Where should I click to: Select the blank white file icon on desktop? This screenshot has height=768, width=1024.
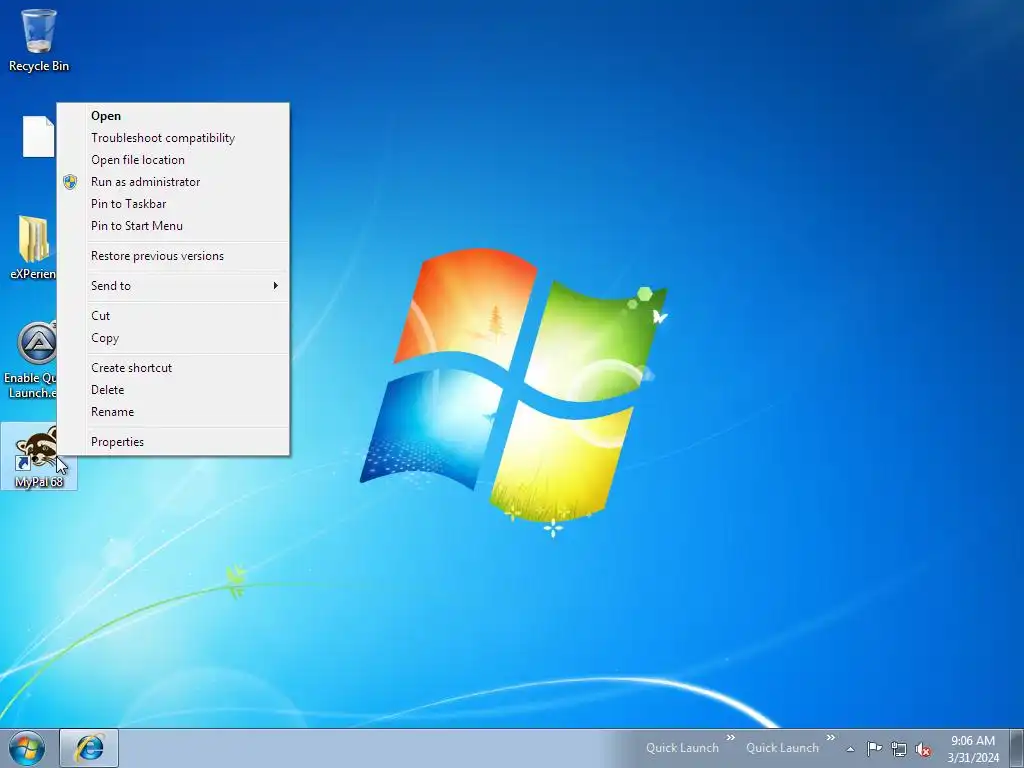tap(39, 136)
